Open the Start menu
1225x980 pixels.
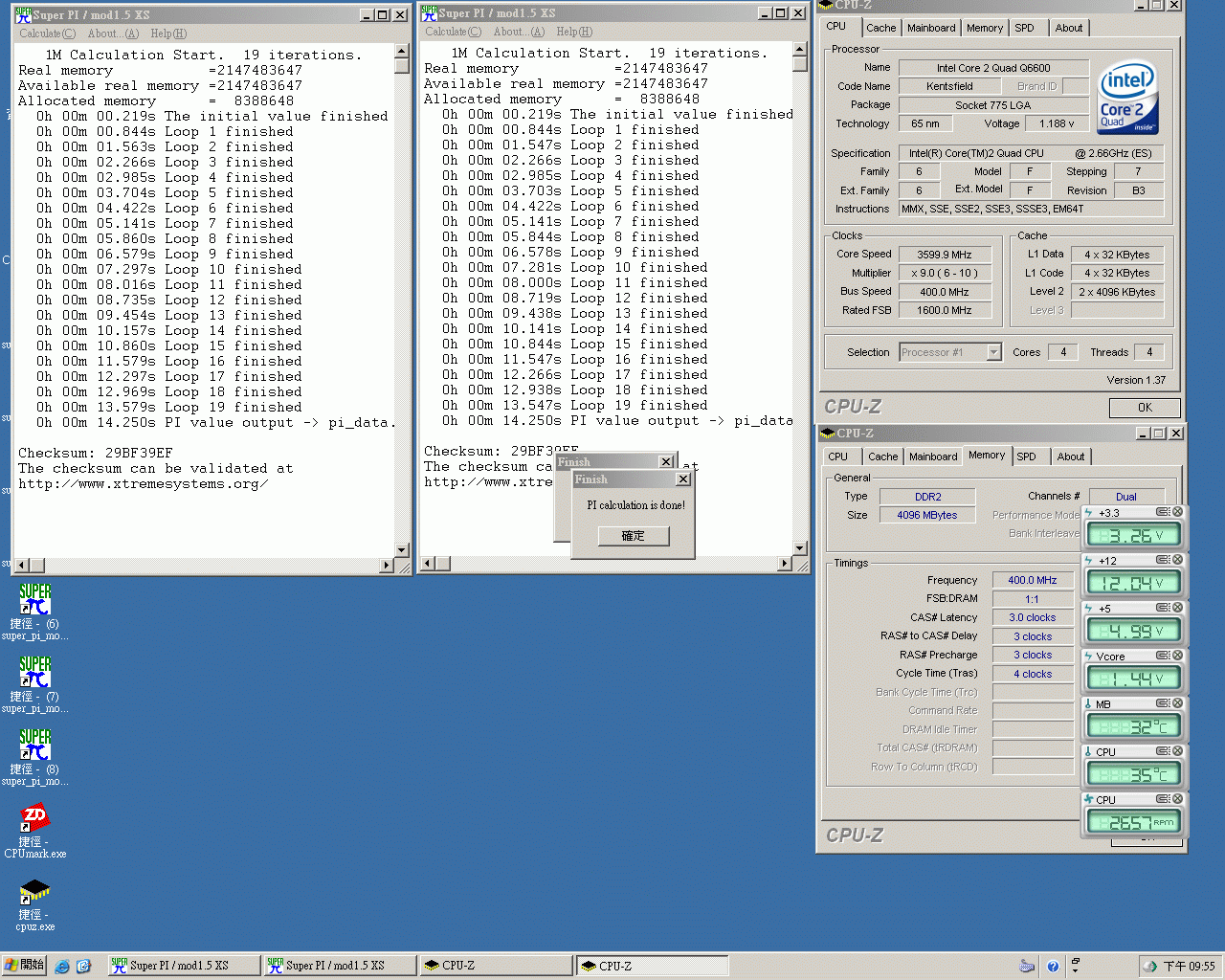click(24, 966)
